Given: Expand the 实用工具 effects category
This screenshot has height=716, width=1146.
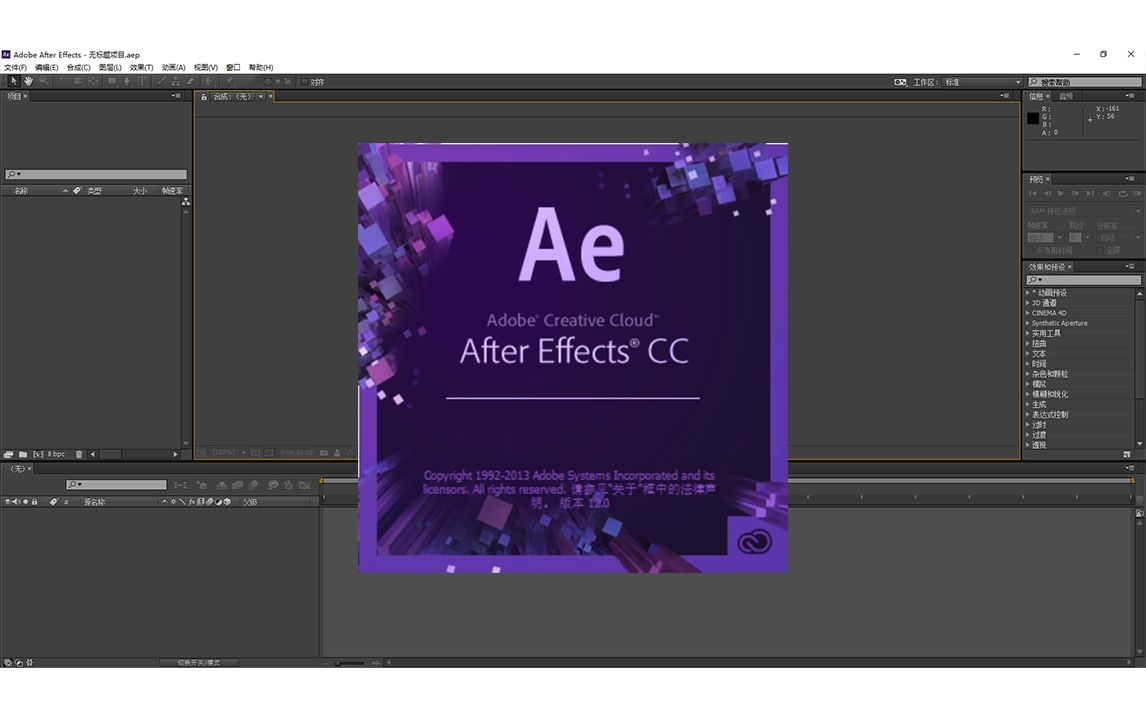Looking at the screenshot, I should click(1028, 333).
